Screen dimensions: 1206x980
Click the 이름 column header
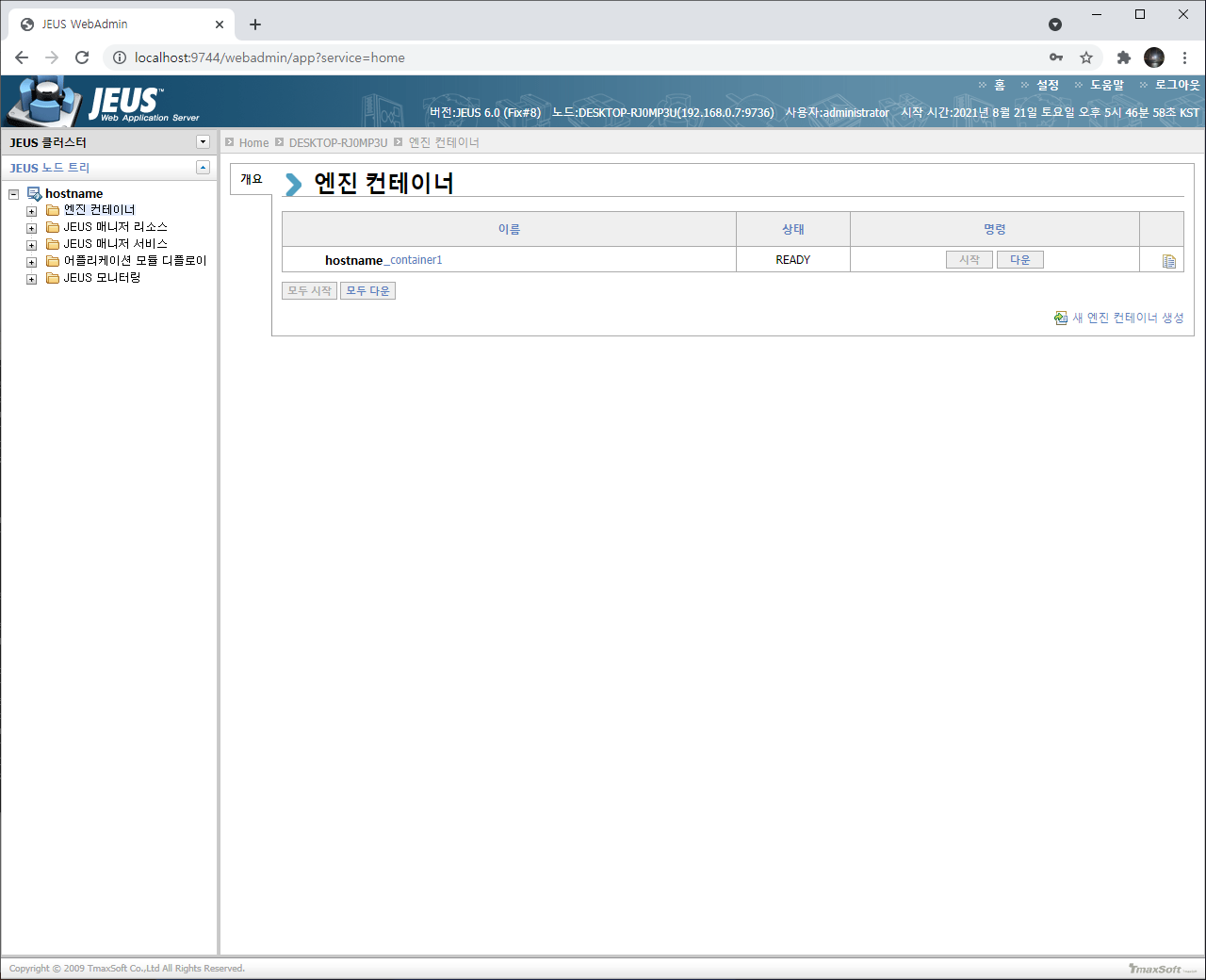(509, 229)
